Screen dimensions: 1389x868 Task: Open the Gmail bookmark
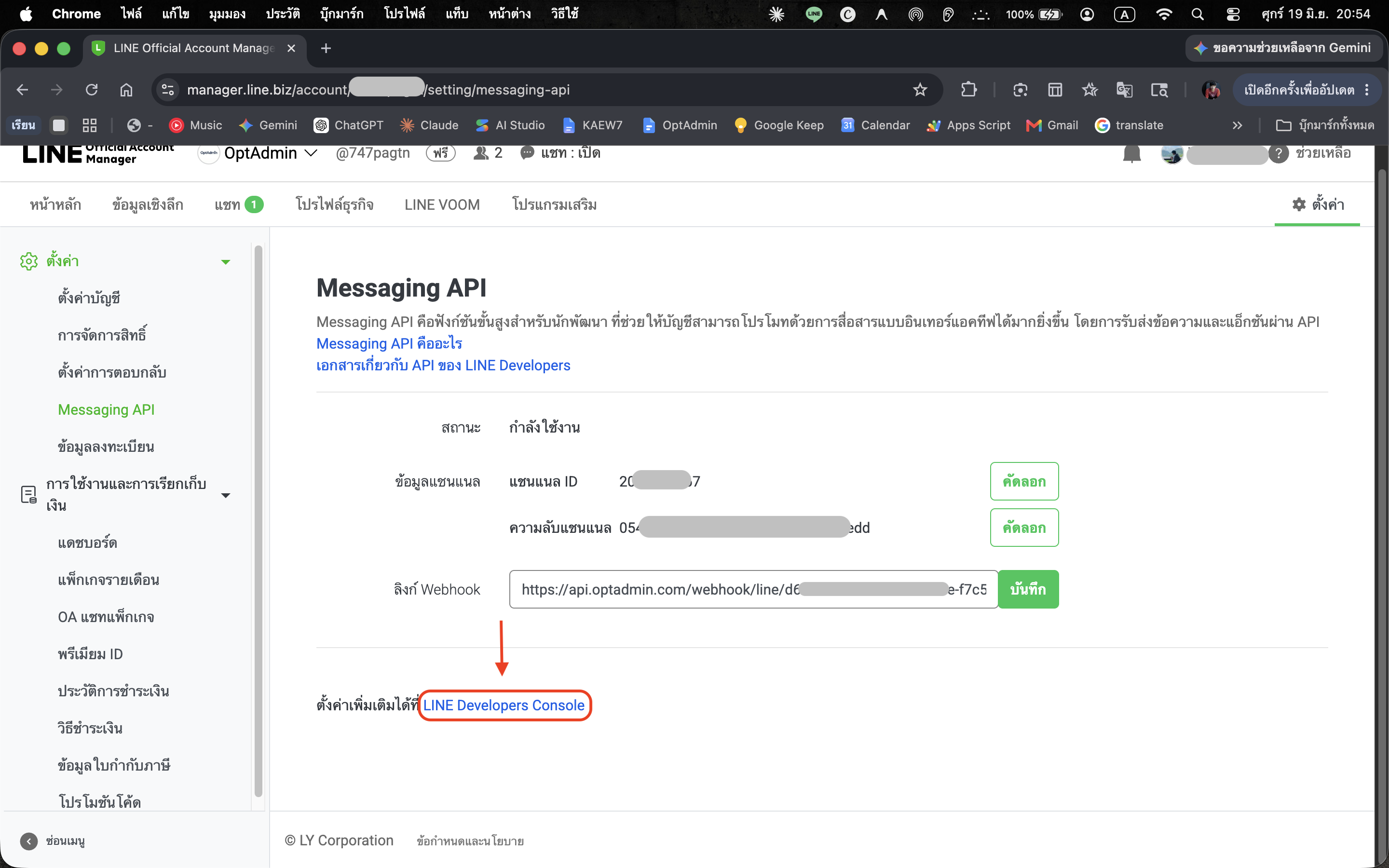pyautogui.click(x=1052, y=125)
